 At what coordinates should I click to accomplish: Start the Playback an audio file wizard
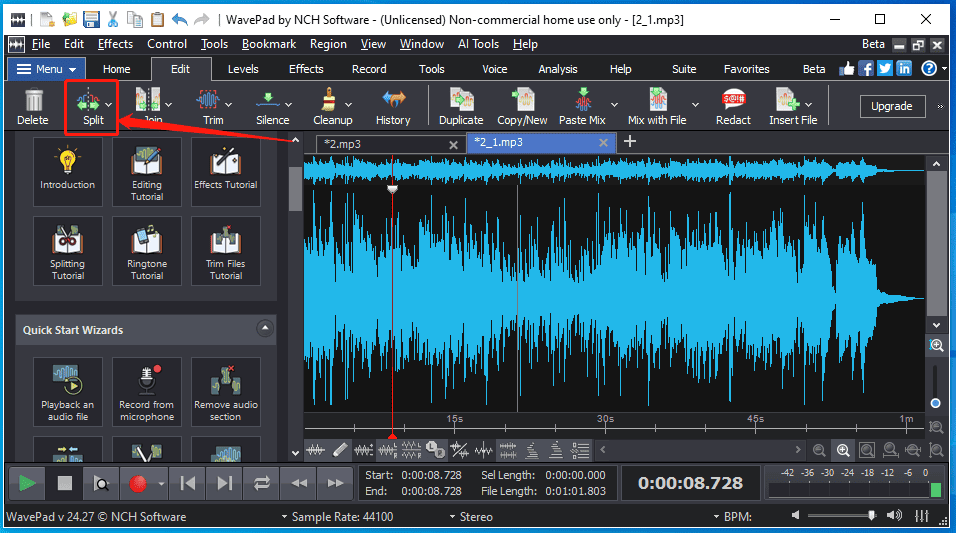pos(68,392)
